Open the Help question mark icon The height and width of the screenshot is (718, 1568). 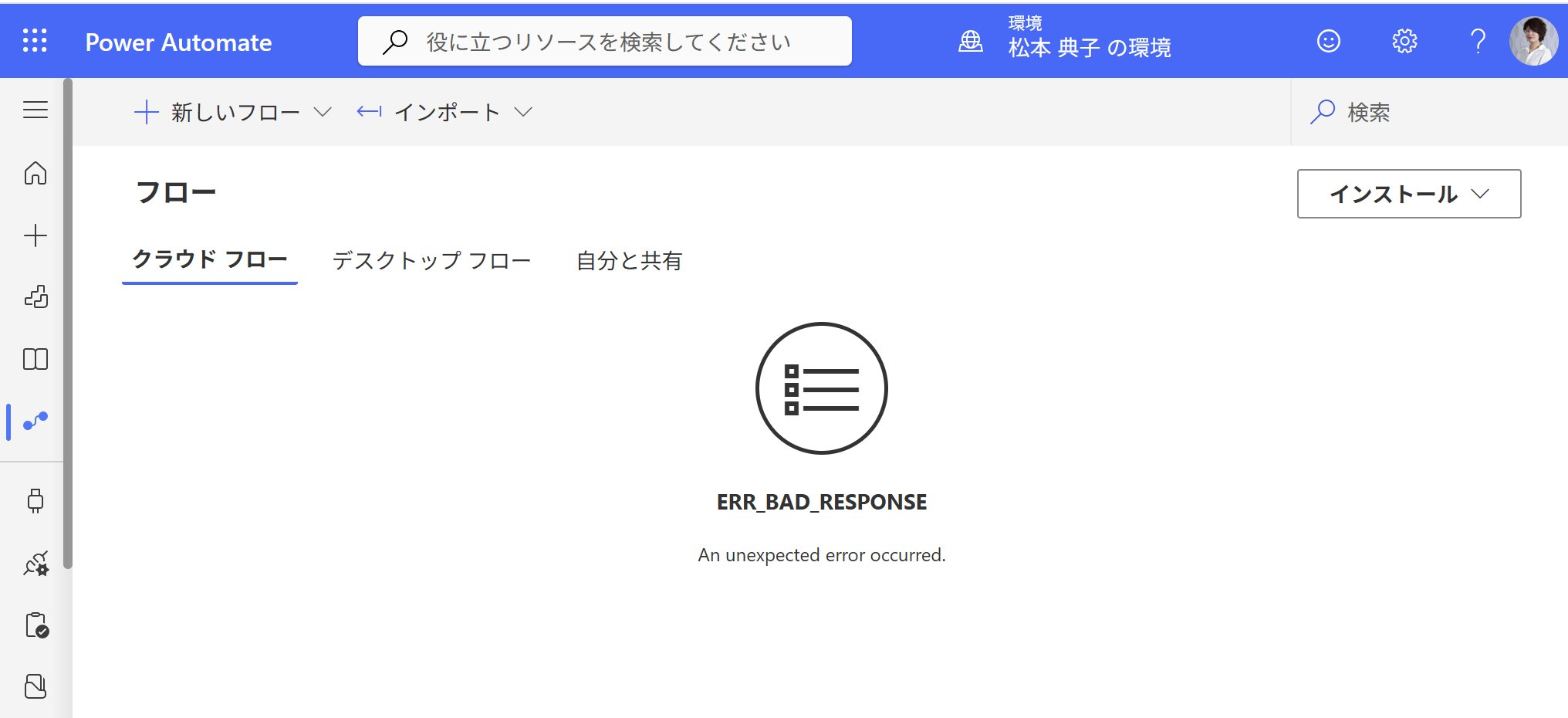coord(1478,41)
